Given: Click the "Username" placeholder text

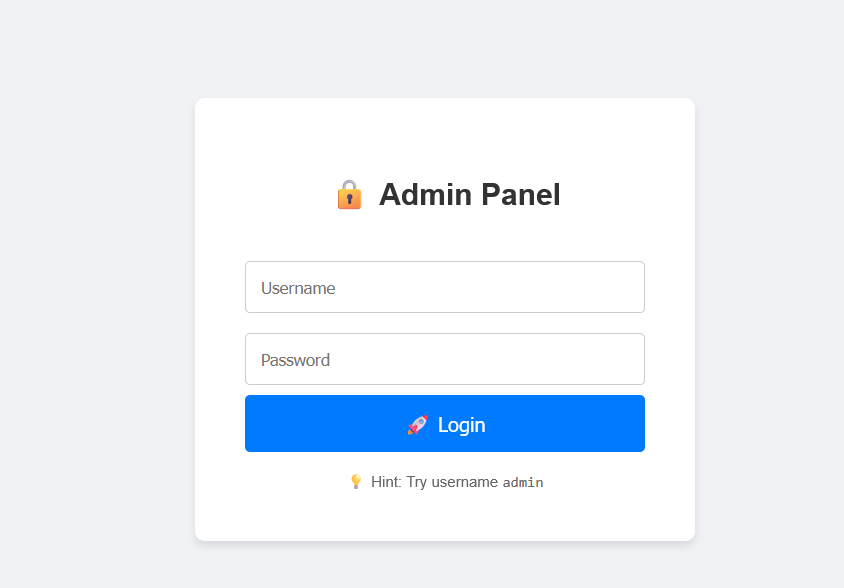Looking at the screenshot, I should coord(298,288).
